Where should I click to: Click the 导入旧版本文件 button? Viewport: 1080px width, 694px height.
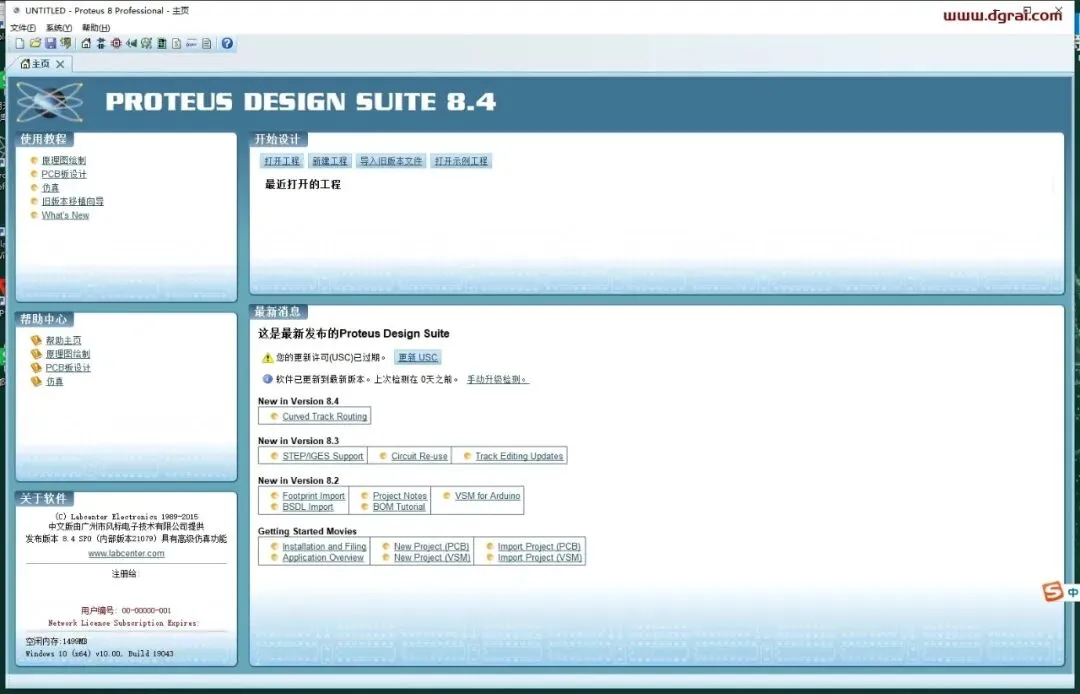[x=391, y=161]
